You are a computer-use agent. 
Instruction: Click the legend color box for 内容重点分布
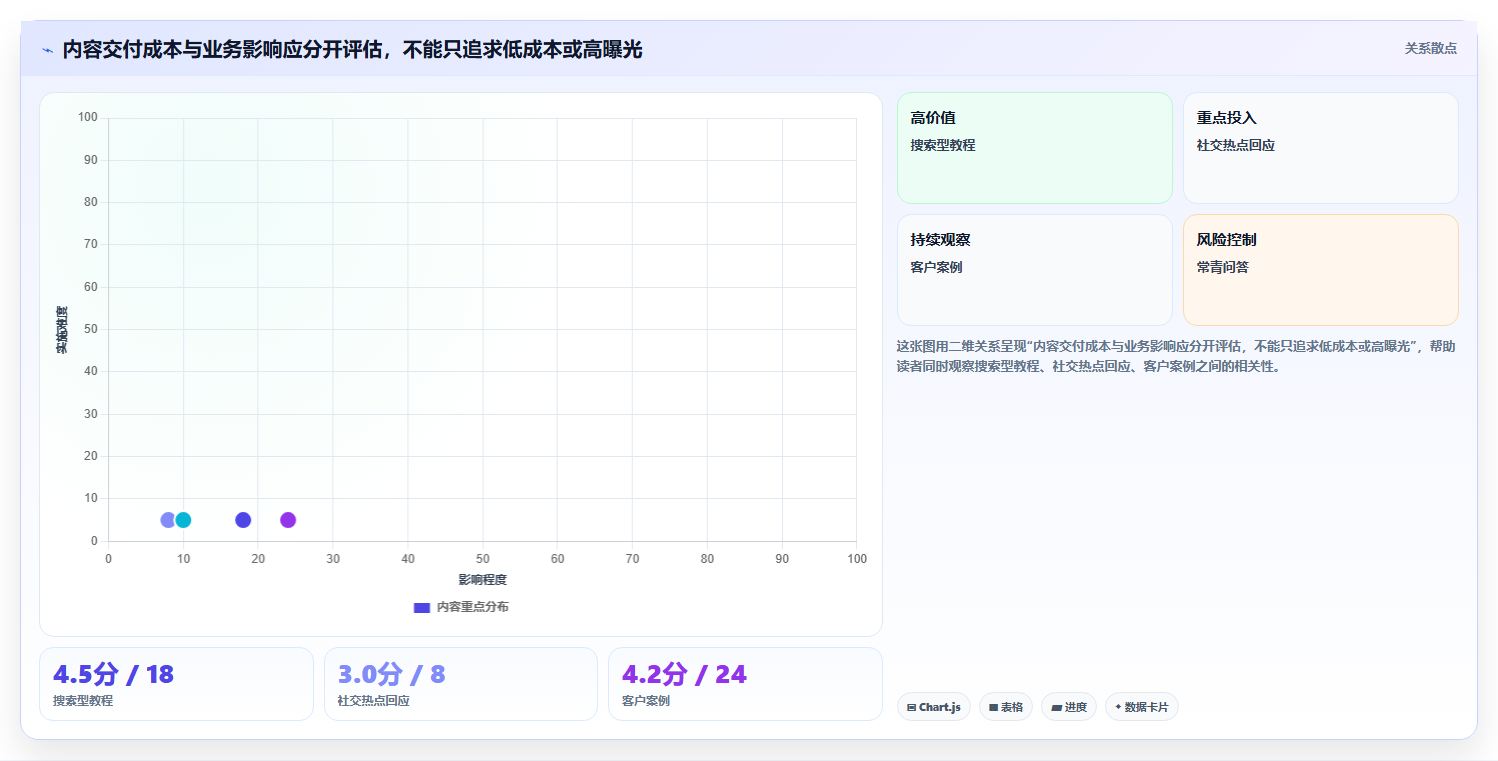[422, 607]
